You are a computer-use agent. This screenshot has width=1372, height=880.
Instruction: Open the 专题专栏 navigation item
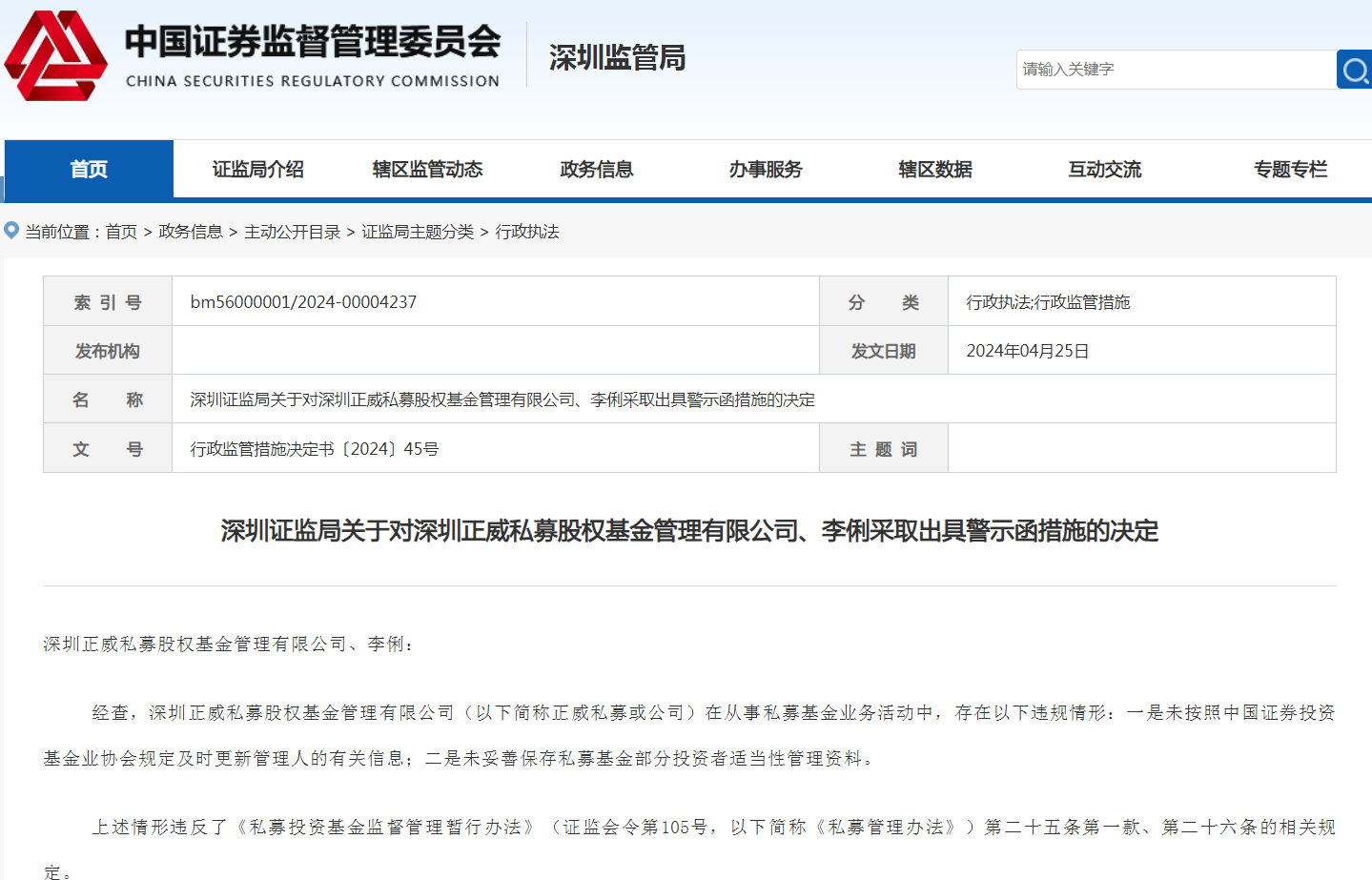pos(1290,170)
